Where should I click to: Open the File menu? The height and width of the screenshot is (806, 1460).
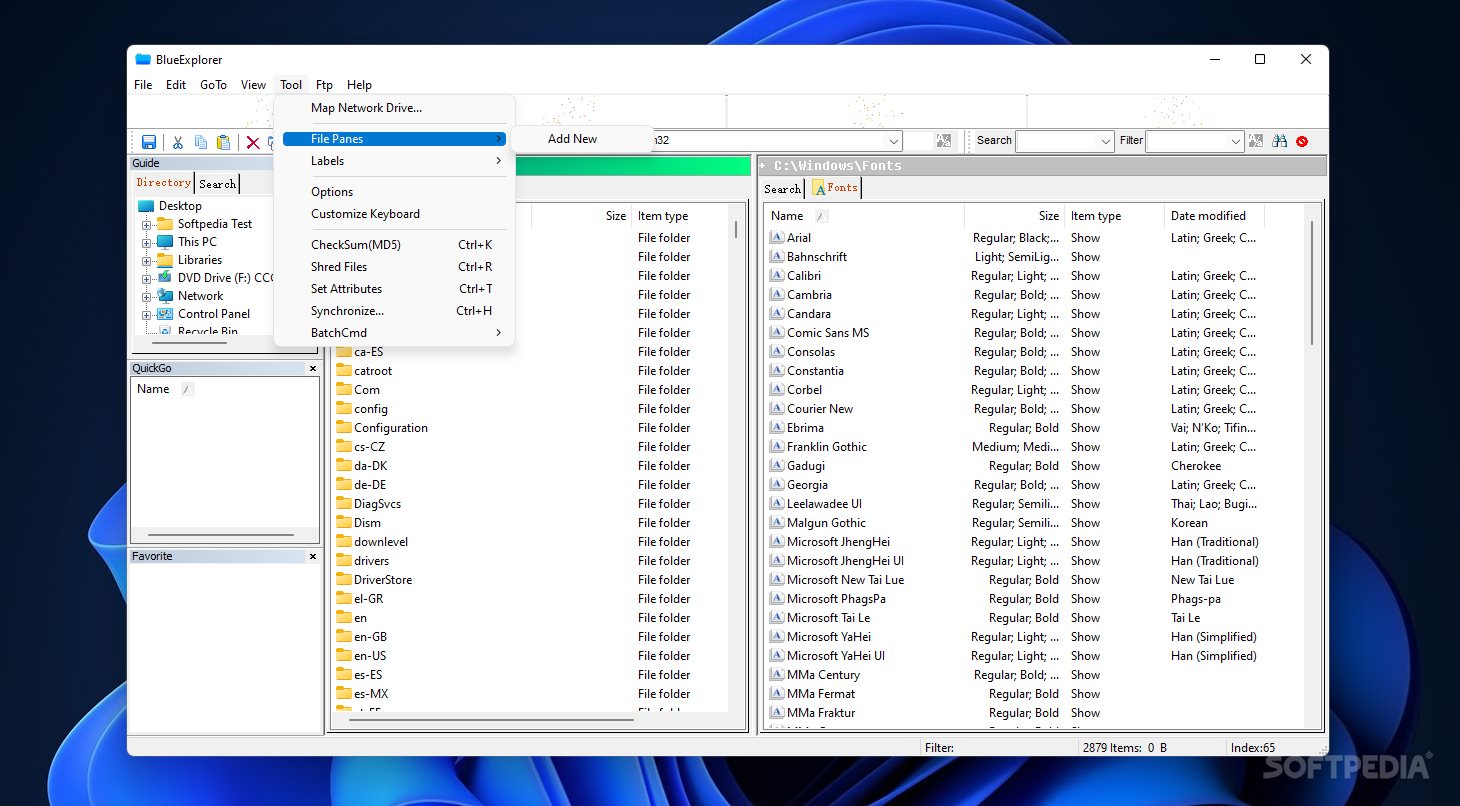coord(143,85)
